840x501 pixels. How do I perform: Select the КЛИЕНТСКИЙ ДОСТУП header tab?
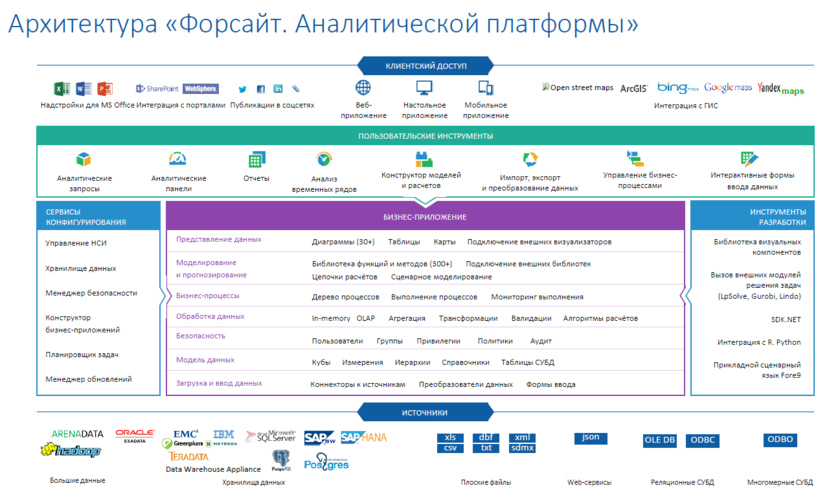tap(426, 65)
